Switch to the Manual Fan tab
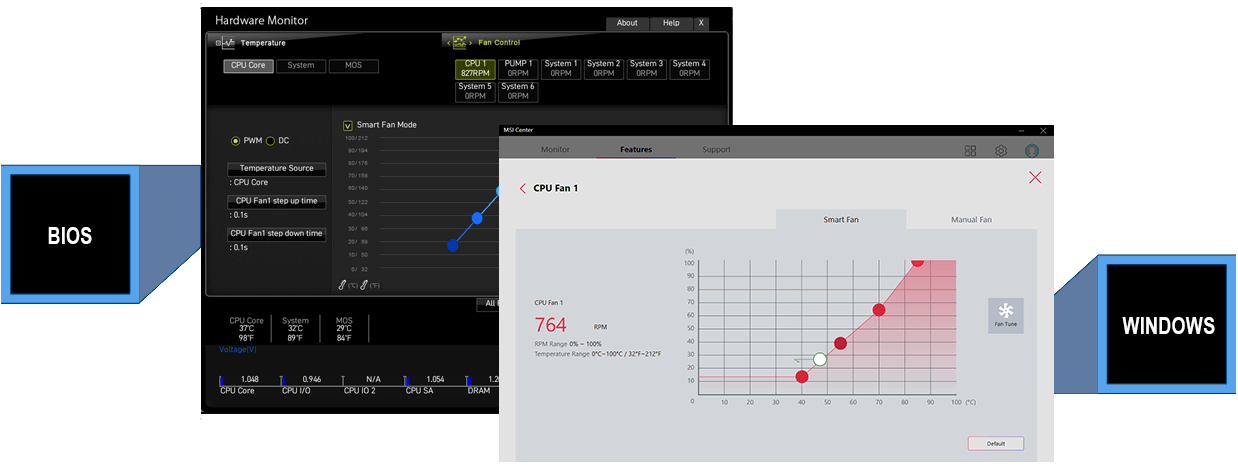The height and width of the screenshot is (476, 1238). click(971, 219)
